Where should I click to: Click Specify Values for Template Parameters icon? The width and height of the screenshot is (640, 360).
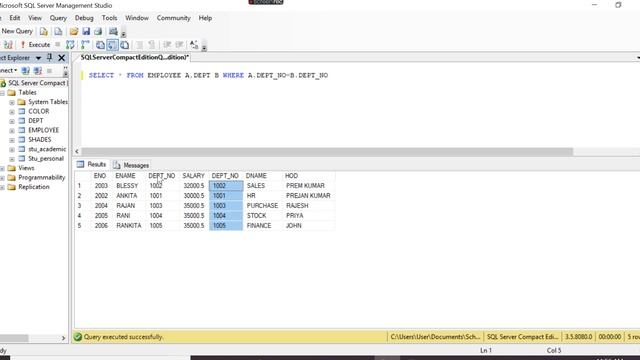tap(194, 45)
